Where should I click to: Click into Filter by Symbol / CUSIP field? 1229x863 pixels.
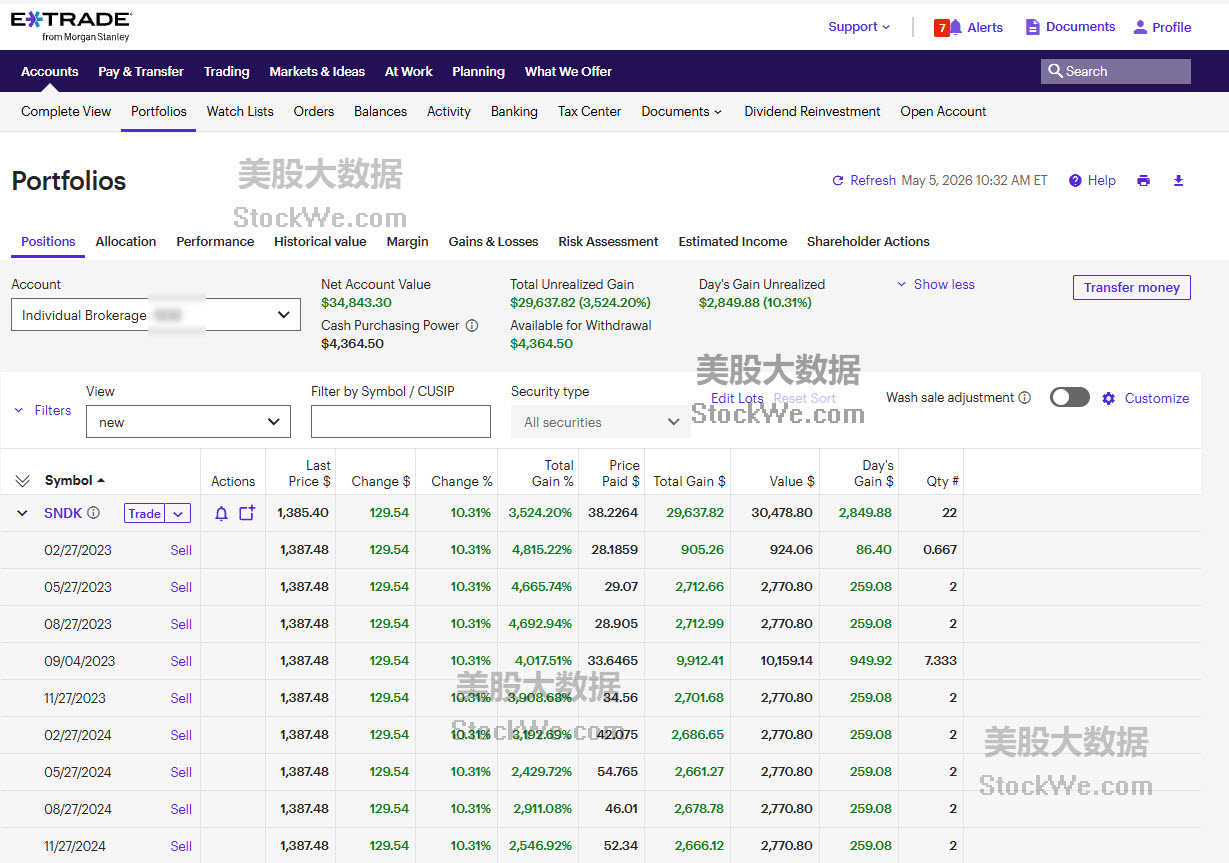(x=401, y=422)
